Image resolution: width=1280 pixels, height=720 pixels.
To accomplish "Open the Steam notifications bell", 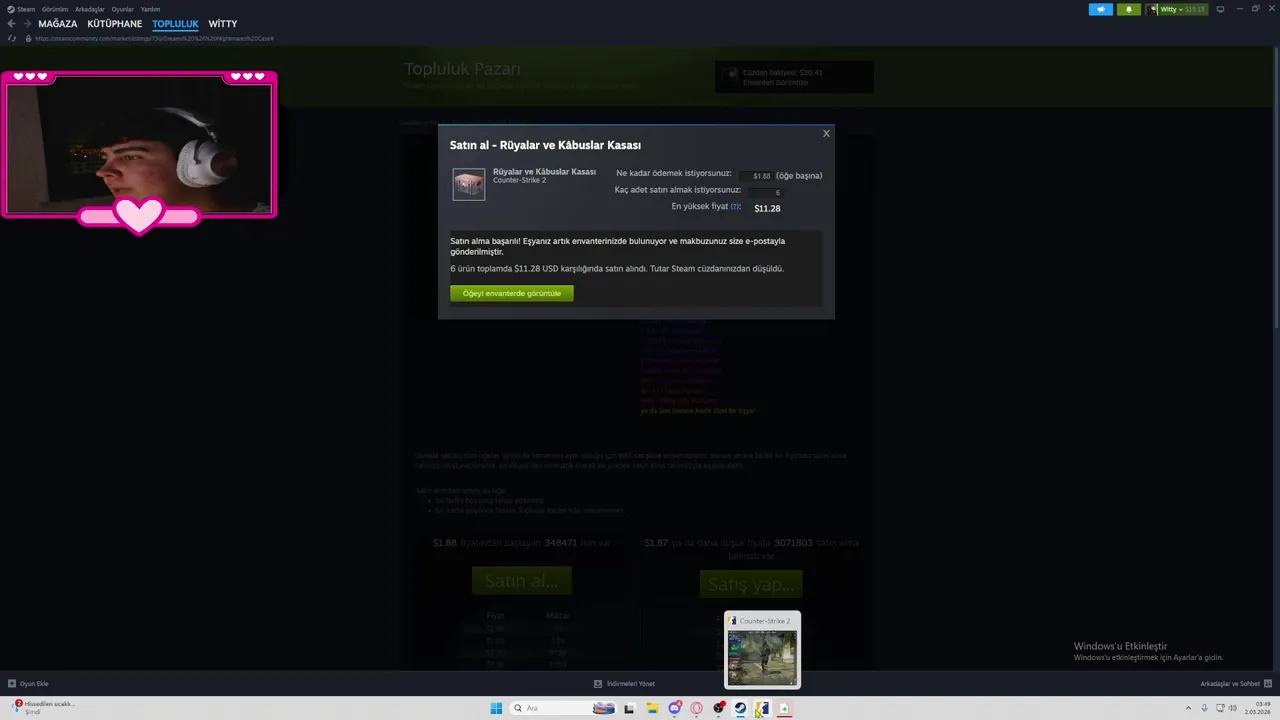I will coord(1129,9).
